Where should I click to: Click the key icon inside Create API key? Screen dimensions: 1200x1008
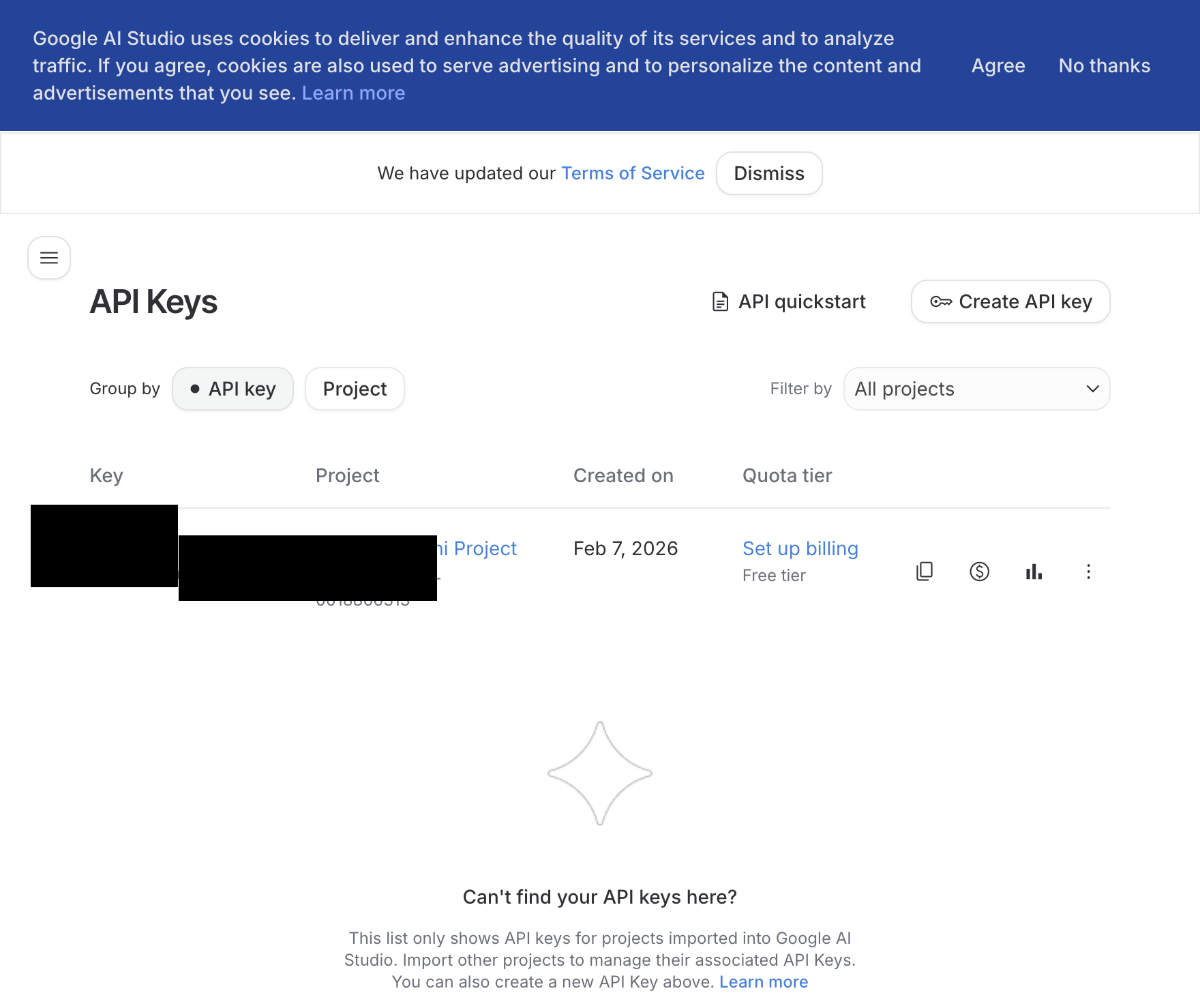click(942, 301)
